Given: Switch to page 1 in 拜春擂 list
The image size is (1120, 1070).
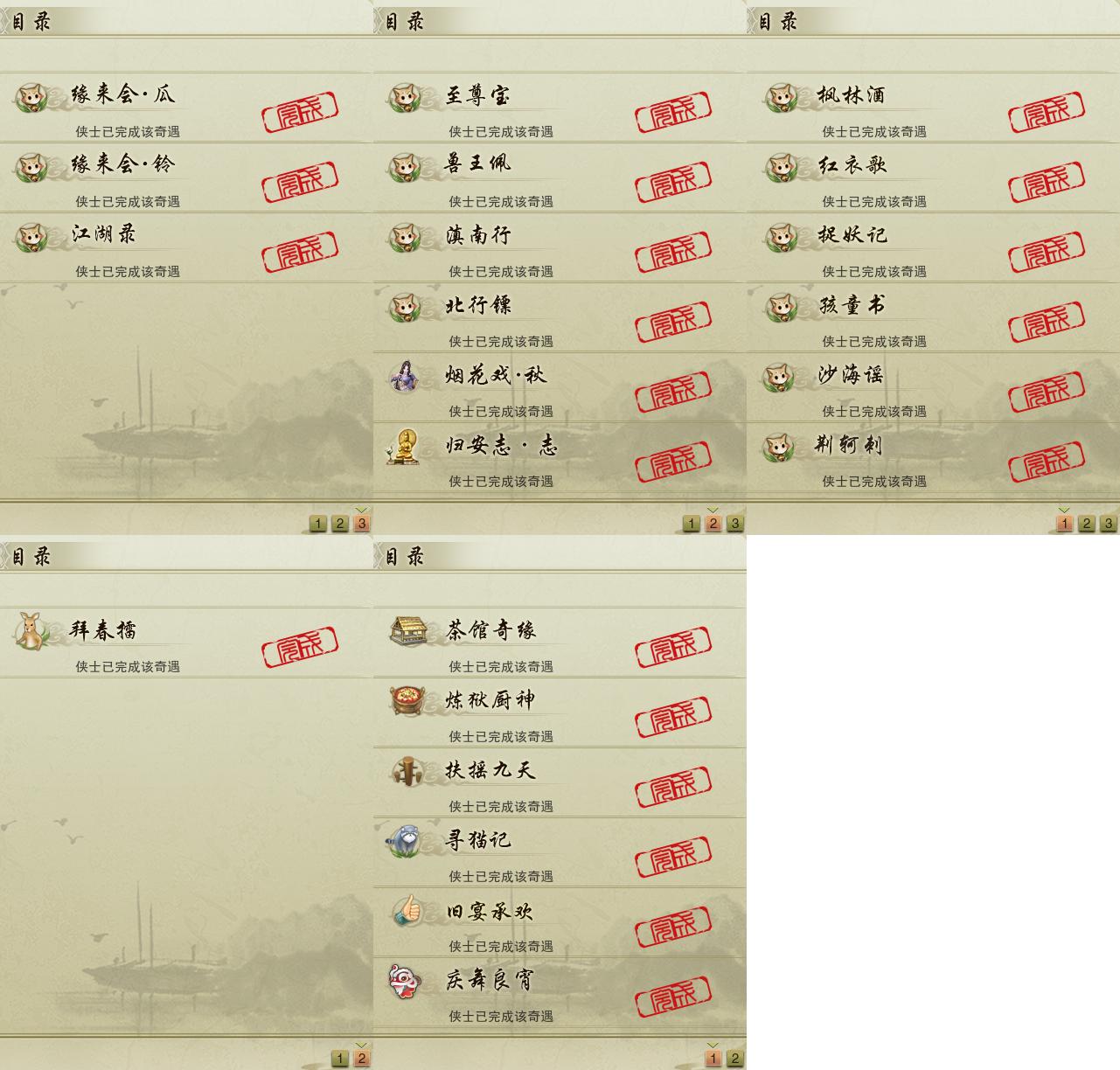Looking at the screenshot, I should 339,1059.
